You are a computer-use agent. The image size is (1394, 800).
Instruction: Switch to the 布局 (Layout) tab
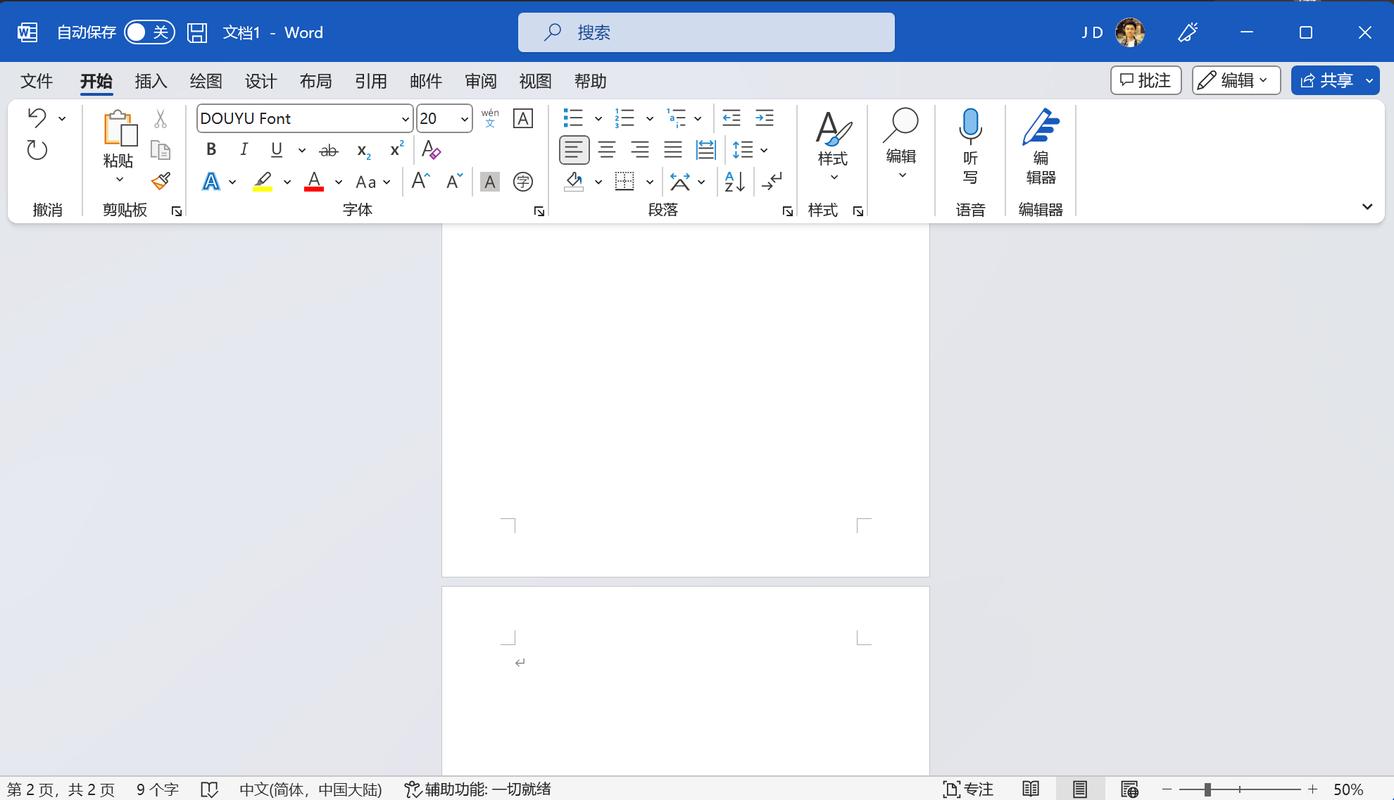316,81
